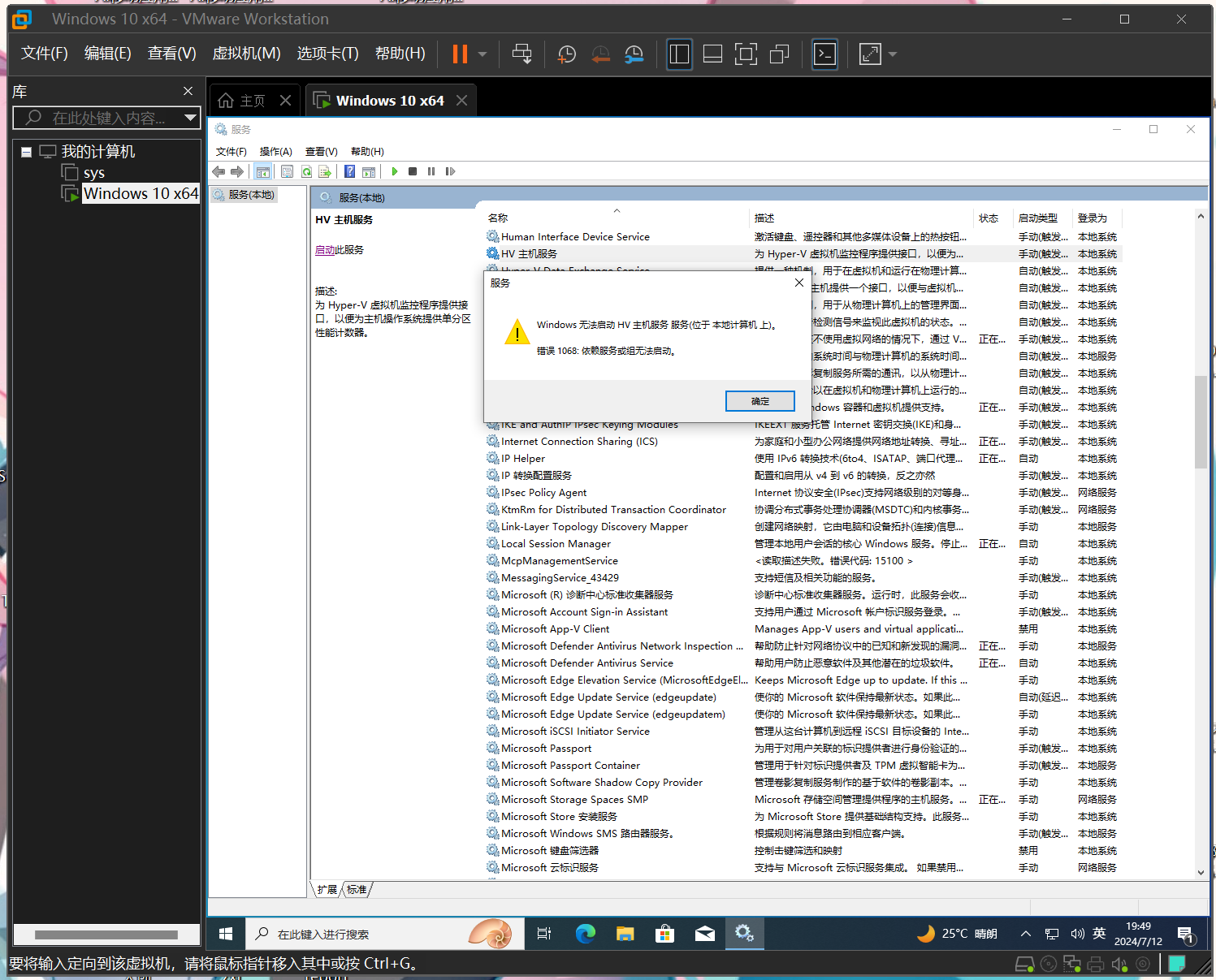The width and height of the screenshot is (1216, 980).
Task: Open VMware 虚拟机(M) menu
Action: (246, 54)
